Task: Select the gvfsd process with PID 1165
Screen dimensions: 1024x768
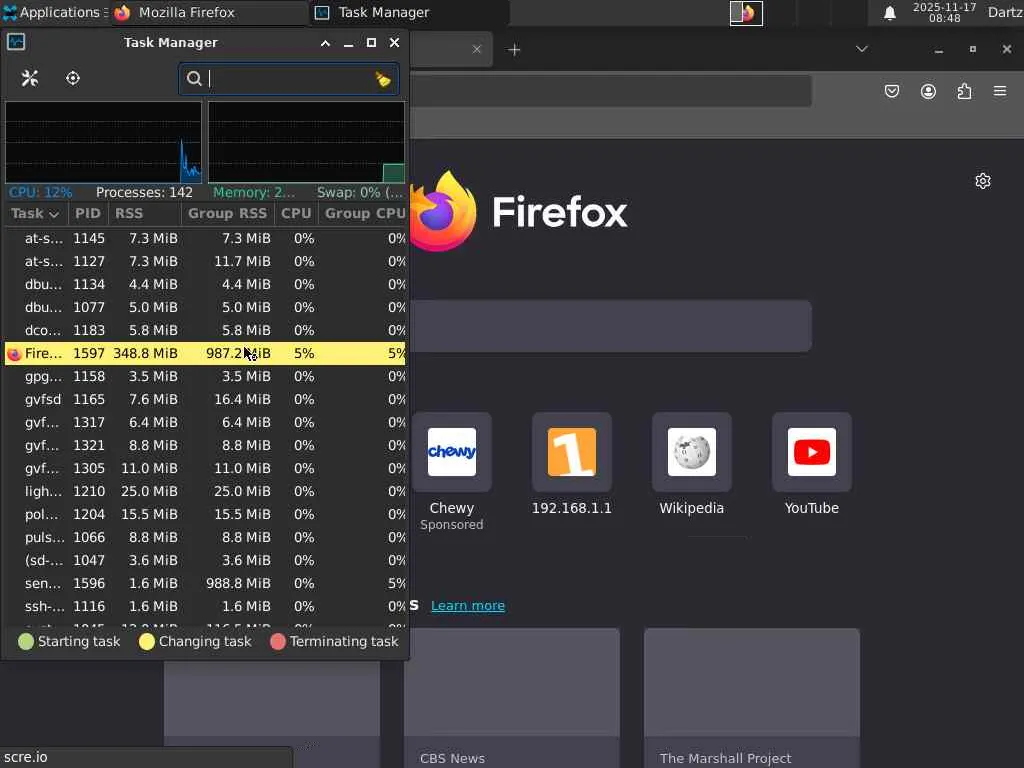Action: [x=205, y=400]
